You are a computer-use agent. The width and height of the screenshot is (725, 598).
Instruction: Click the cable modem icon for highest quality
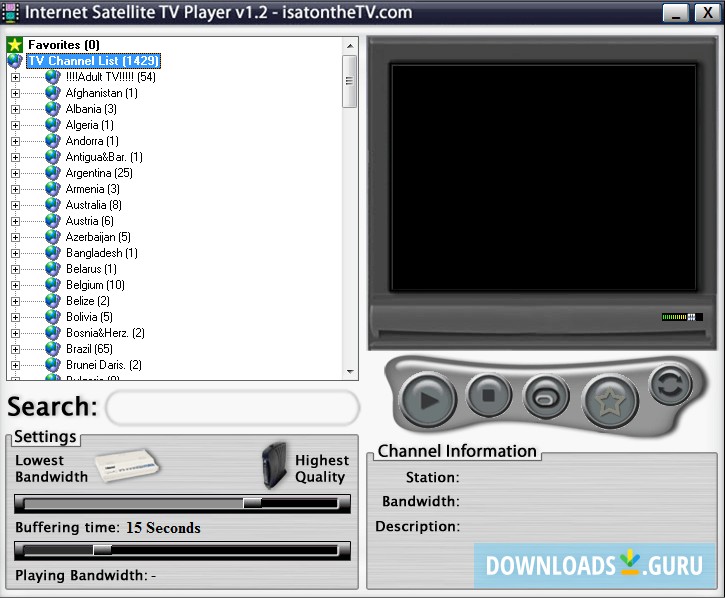pos(274,465)
